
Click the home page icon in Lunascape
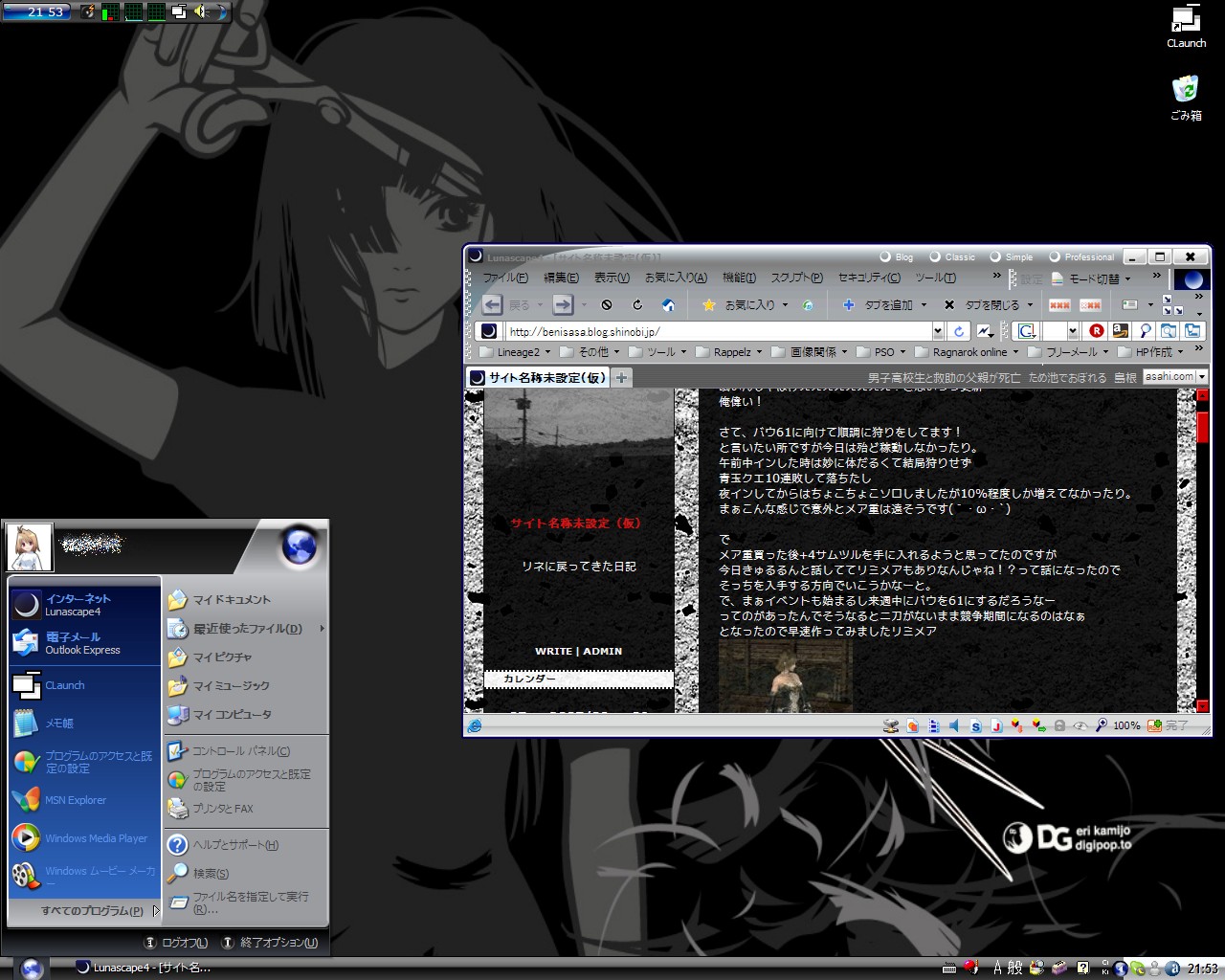point(668,304)
